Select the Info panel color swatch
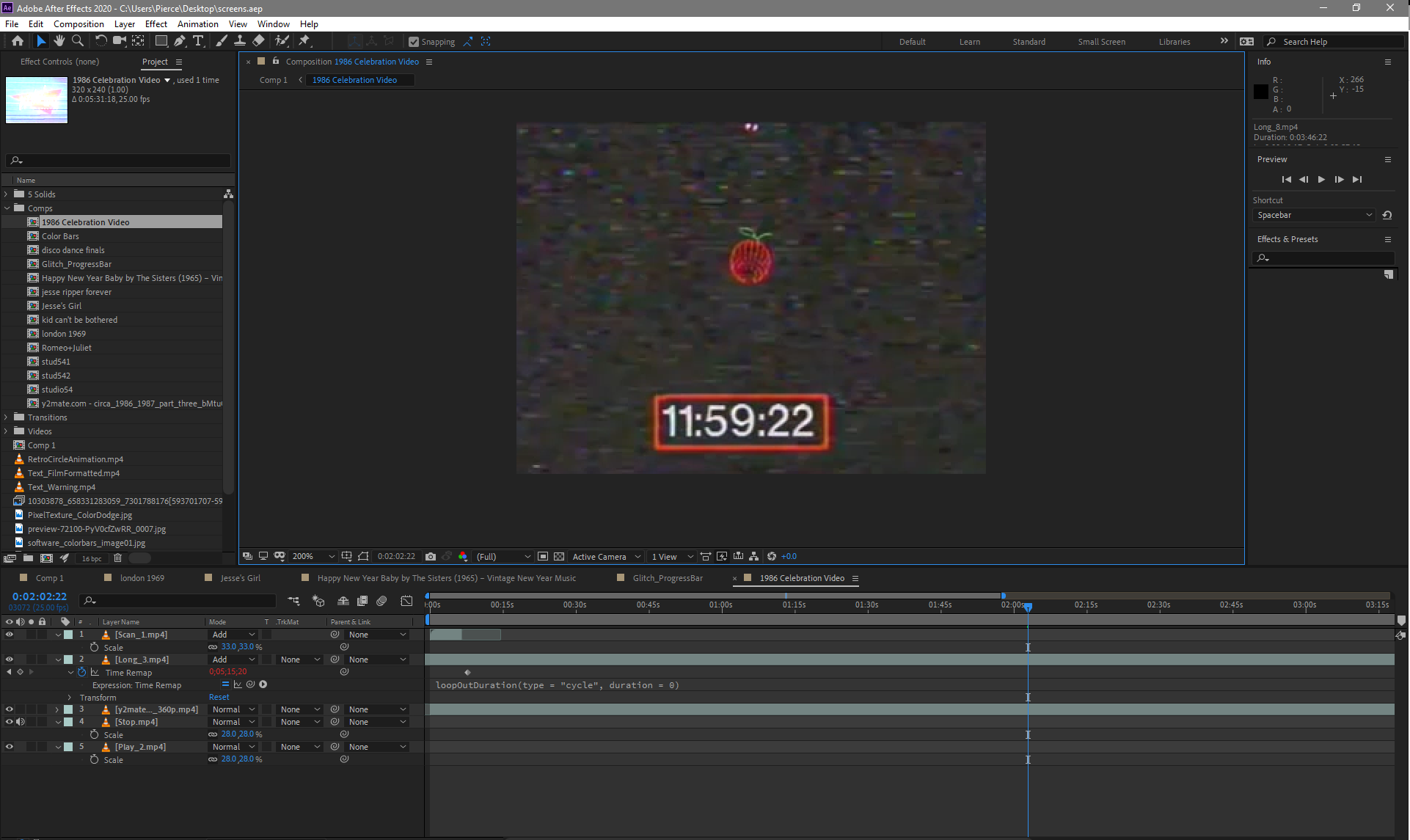This screenshot has height=840, width=1410. coord(1261,92)
